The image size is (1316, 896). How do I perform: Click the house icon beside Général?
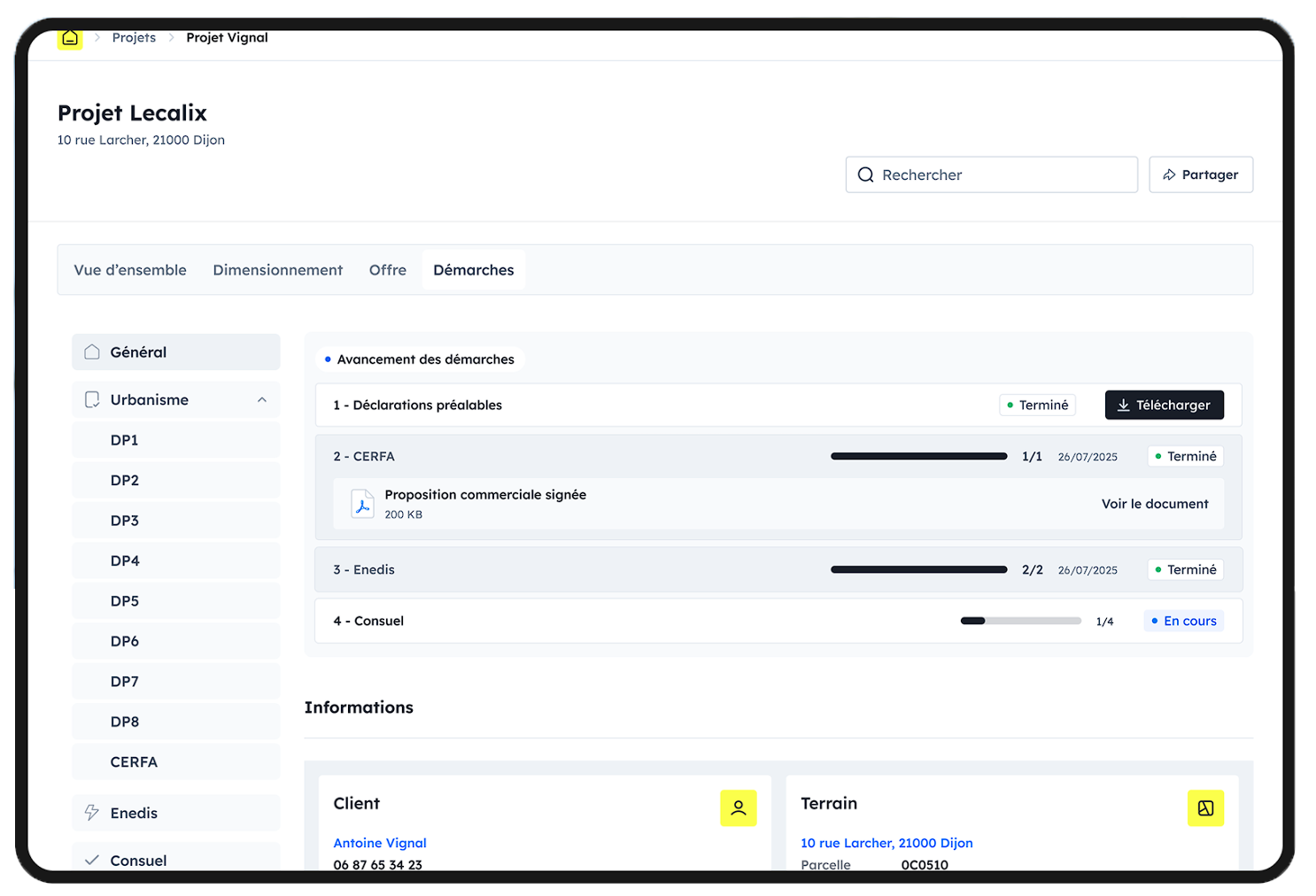point(92,352)
